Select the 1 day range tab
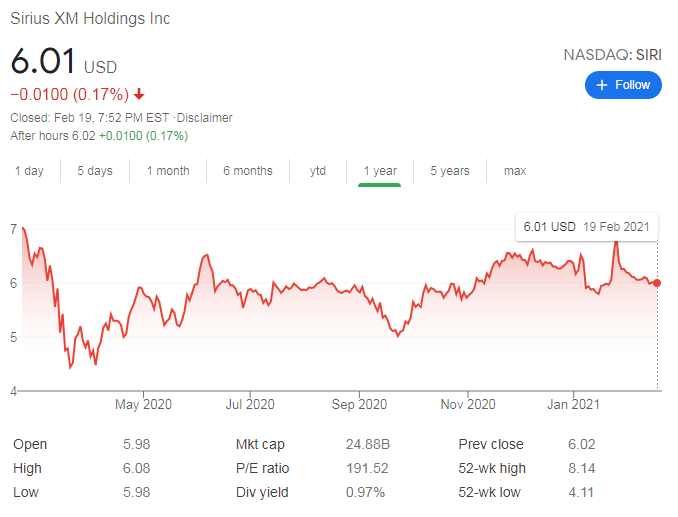678x517 pixels. (29, 171)
